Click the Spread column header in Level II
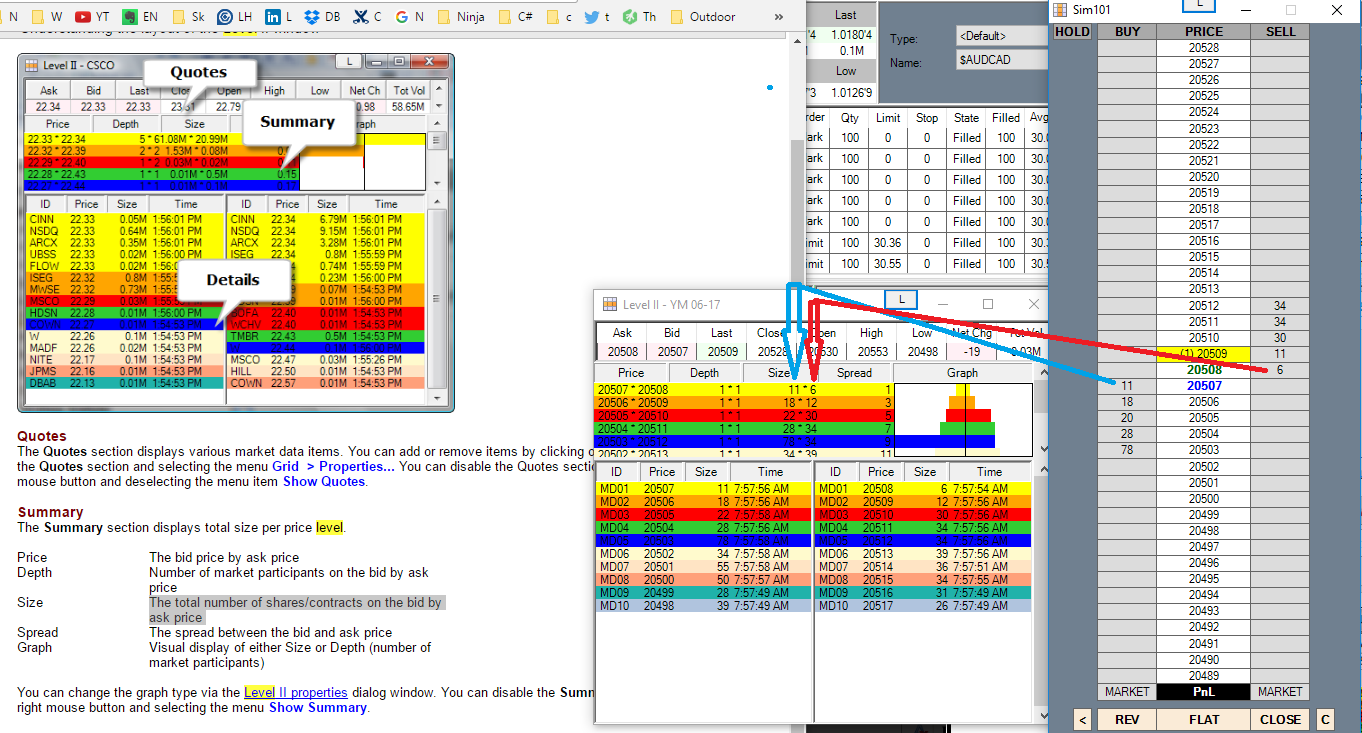Image resolution: width=1362 pixels, height=733 pixels. 854,373
